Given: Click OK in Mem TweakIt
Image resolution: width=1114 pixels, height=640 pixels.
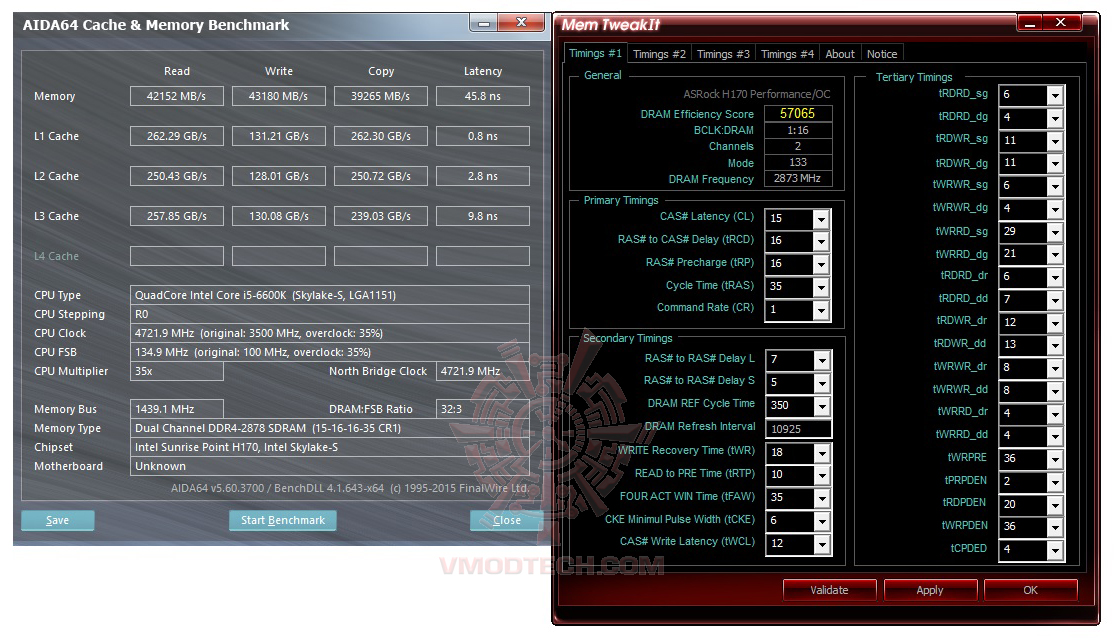Looking at the screenshot, I should [x=1030, y=590].
